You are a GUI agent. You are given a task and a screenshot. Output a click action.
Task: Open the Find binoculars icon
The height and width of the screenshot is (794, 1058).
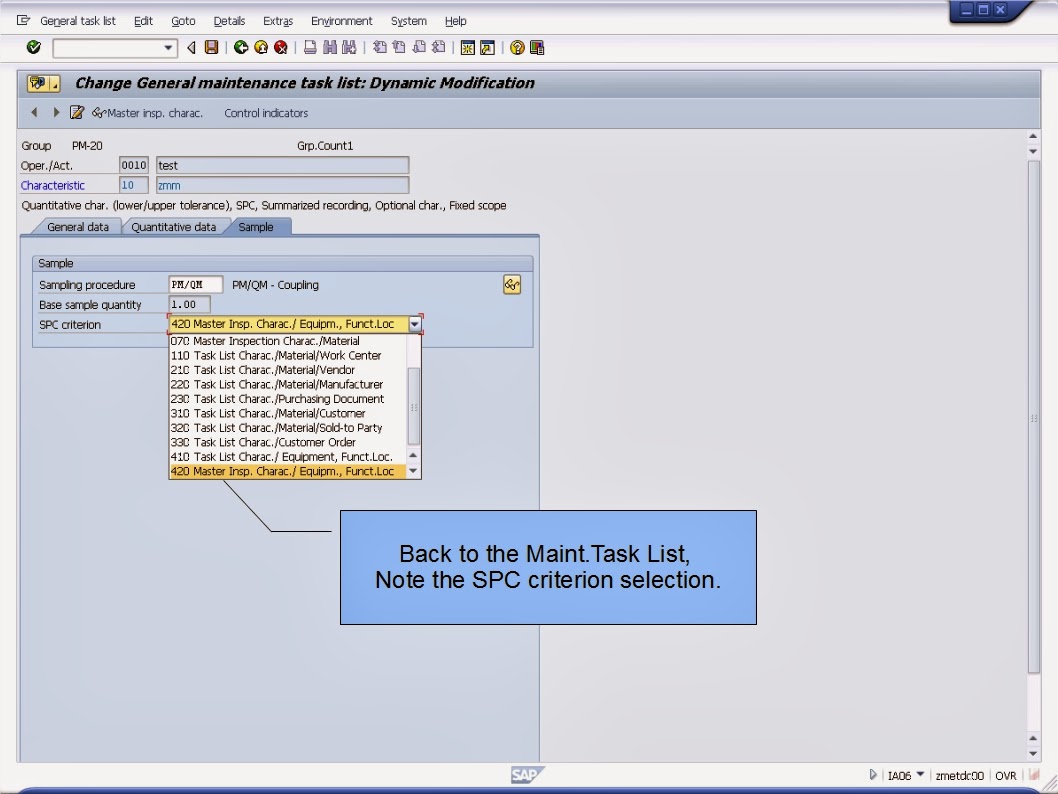[332, 47]
